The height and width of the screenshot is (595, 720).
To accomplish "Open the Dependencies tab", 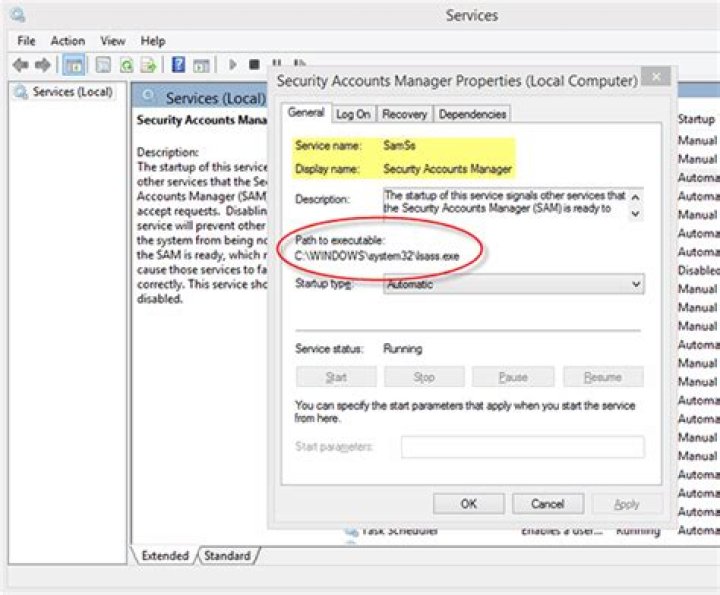I will [472, 114].
